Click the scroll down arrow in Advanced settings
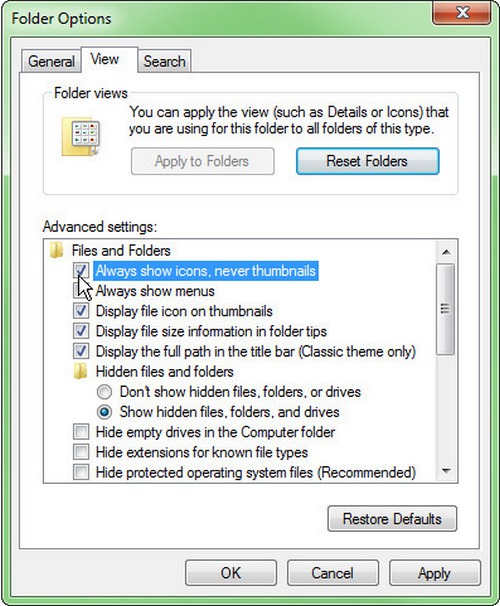 (x=446, y=470)
